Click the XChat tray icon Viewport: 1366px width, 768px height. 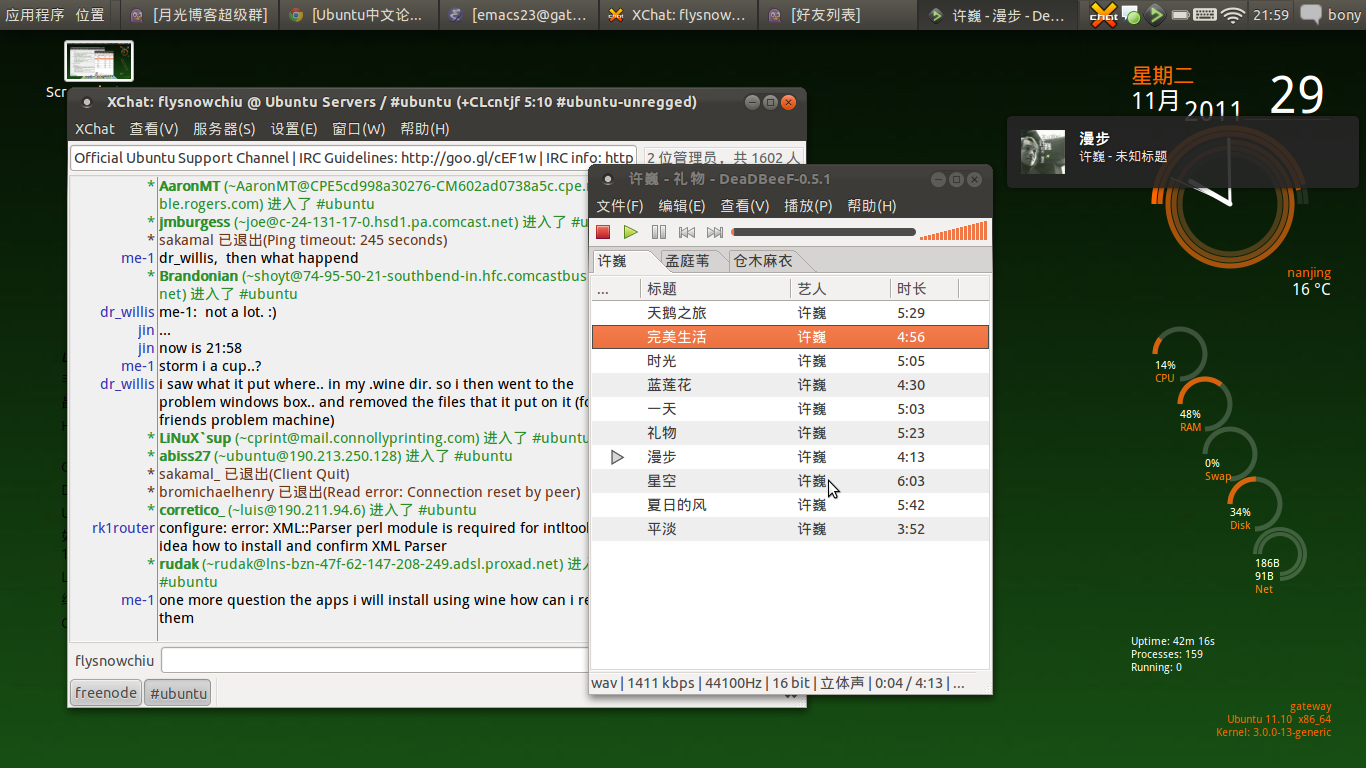(x=1103, y=15)
